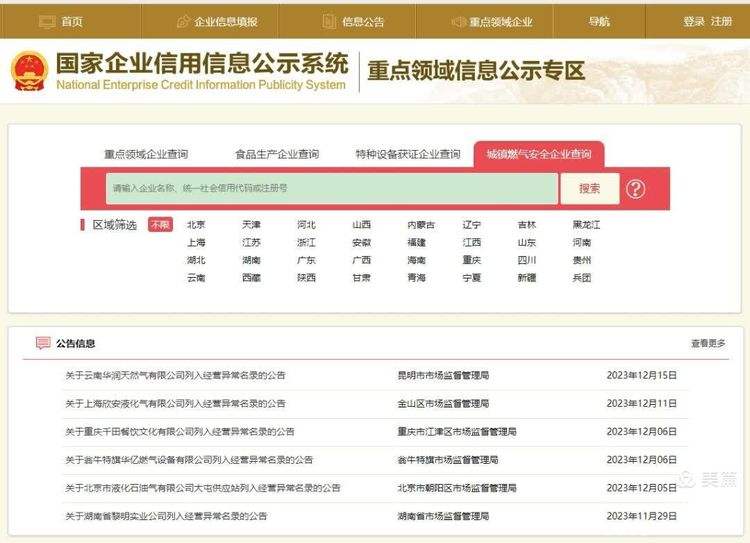Select 云南 region filter

point(196,277)
